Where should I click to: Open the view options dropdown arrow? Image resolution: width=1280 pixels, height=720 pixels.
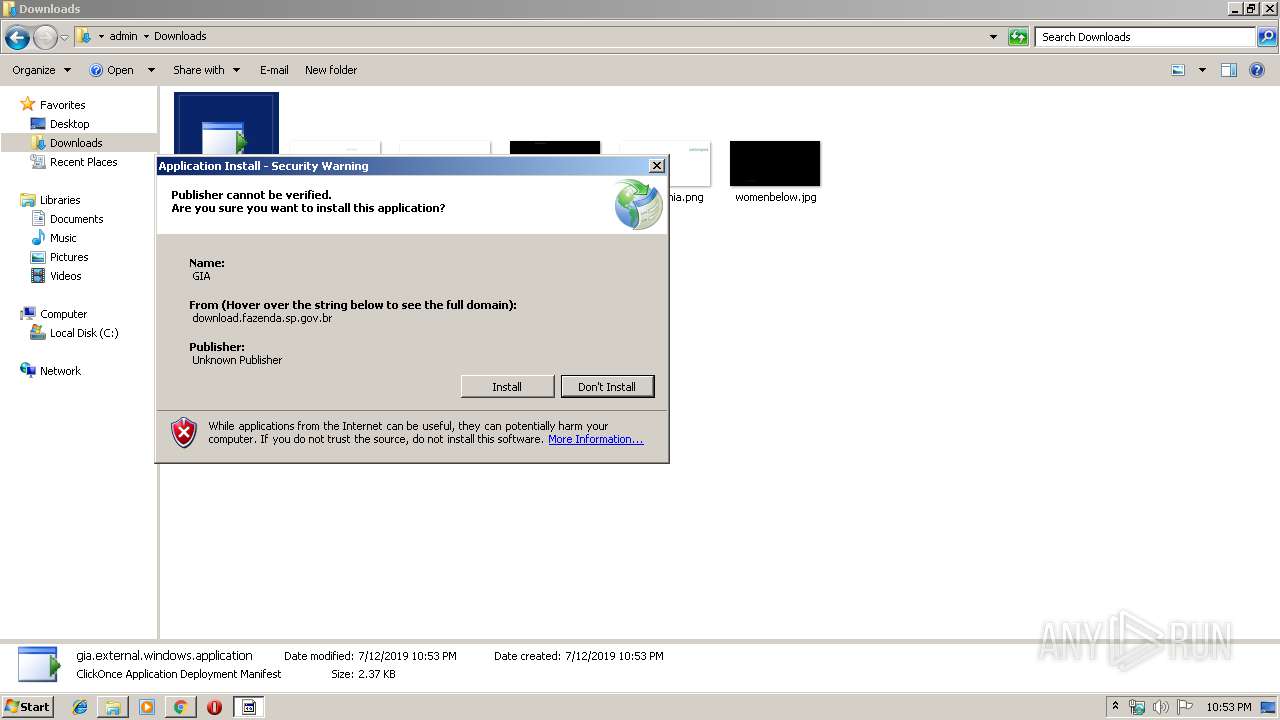pyautogui.click(x=1202, y=70)
